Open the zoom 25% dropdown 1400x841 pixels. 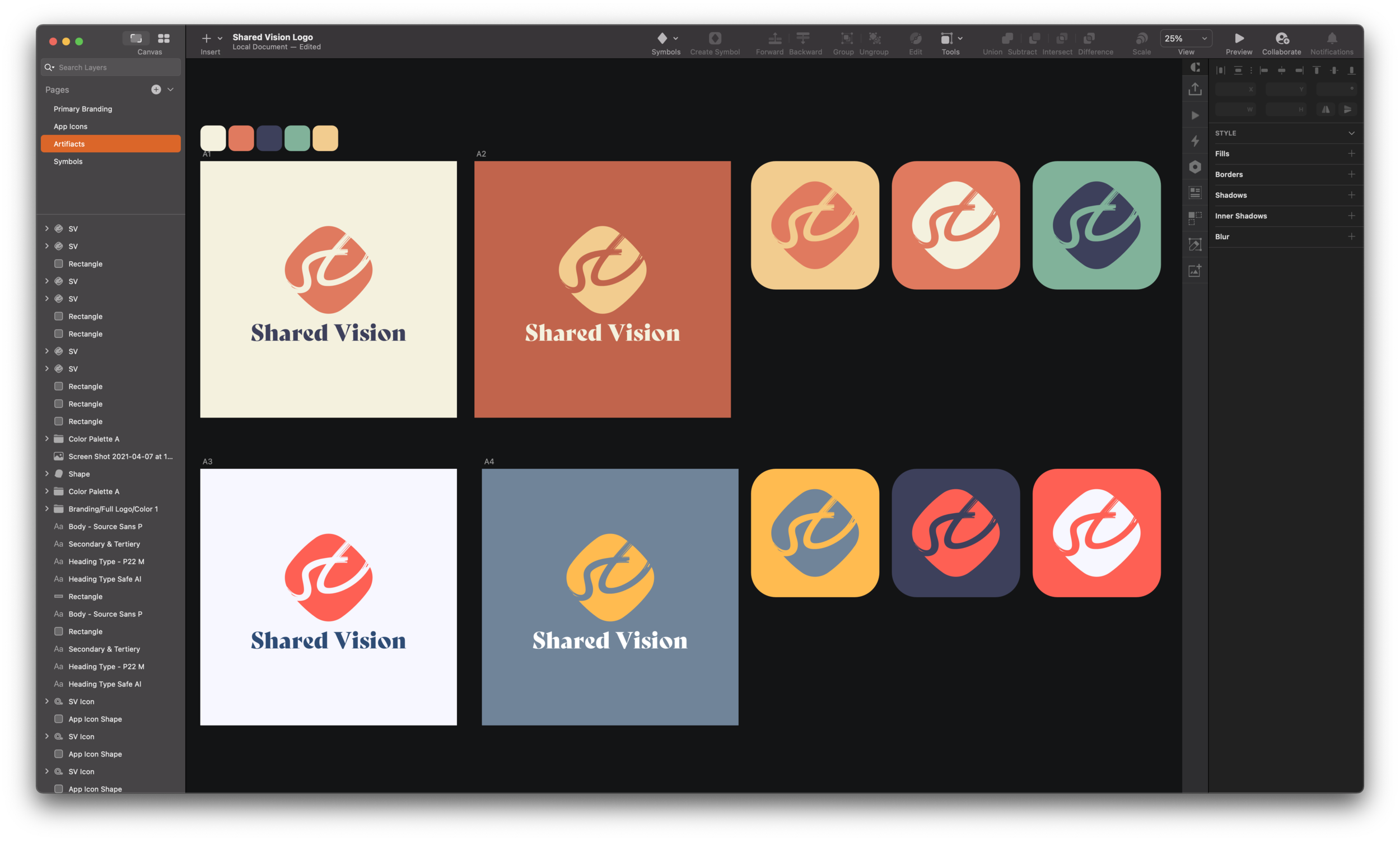click(x=1186, y=38)
